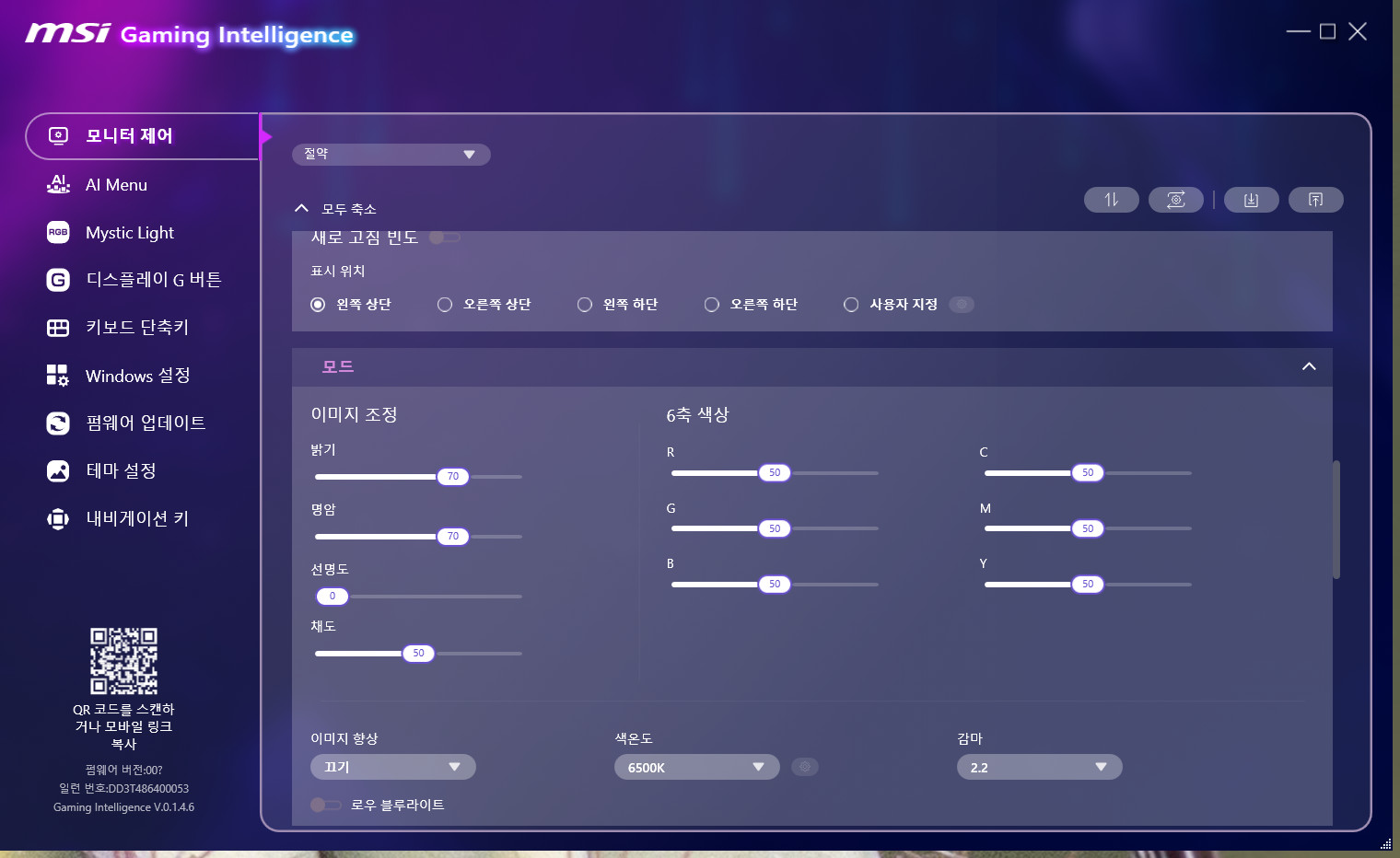
Task: Click the reset settings gear-with-arrows icon
Action: coord(1176,200)
